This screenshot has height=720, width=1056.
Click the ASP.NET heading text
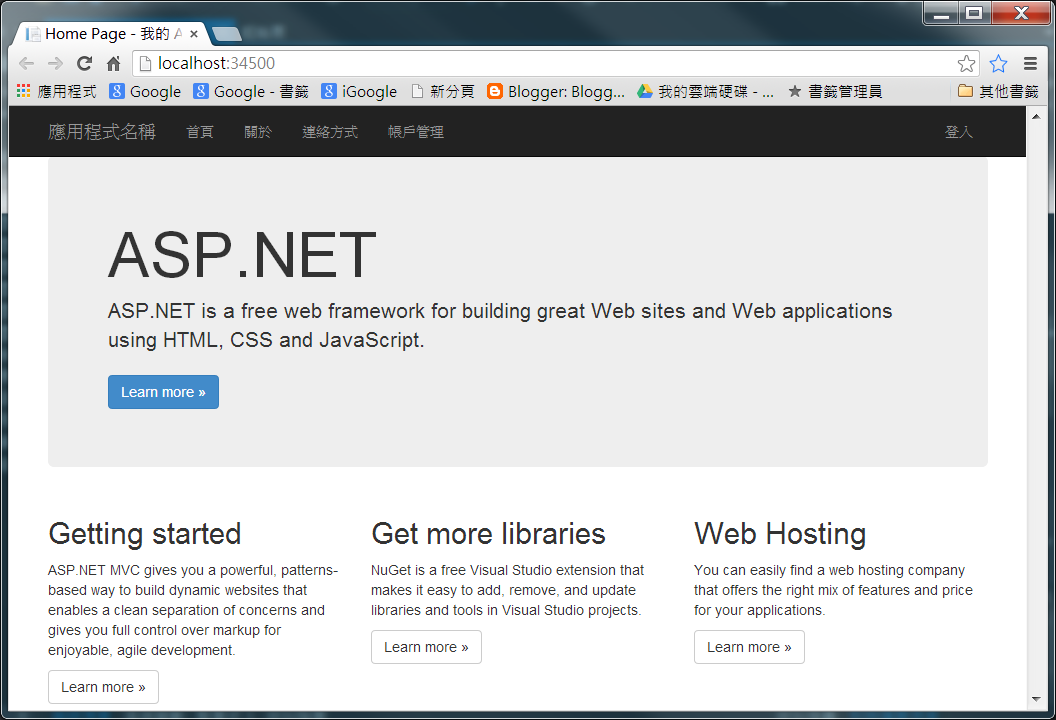click(x=242, y=255)
